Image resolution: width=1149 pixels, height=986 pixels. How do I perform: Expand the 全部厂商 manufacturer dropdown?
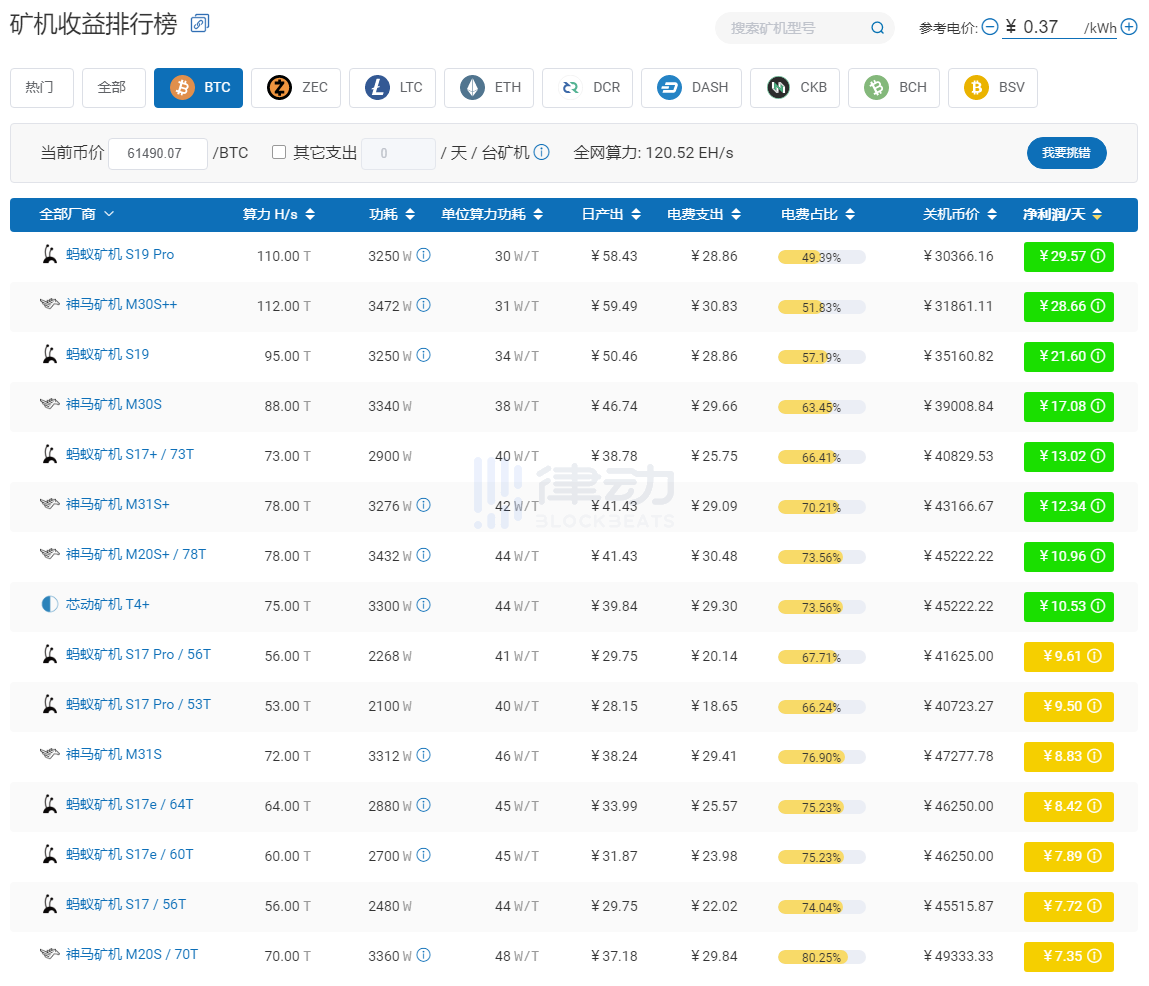(76, 214)
